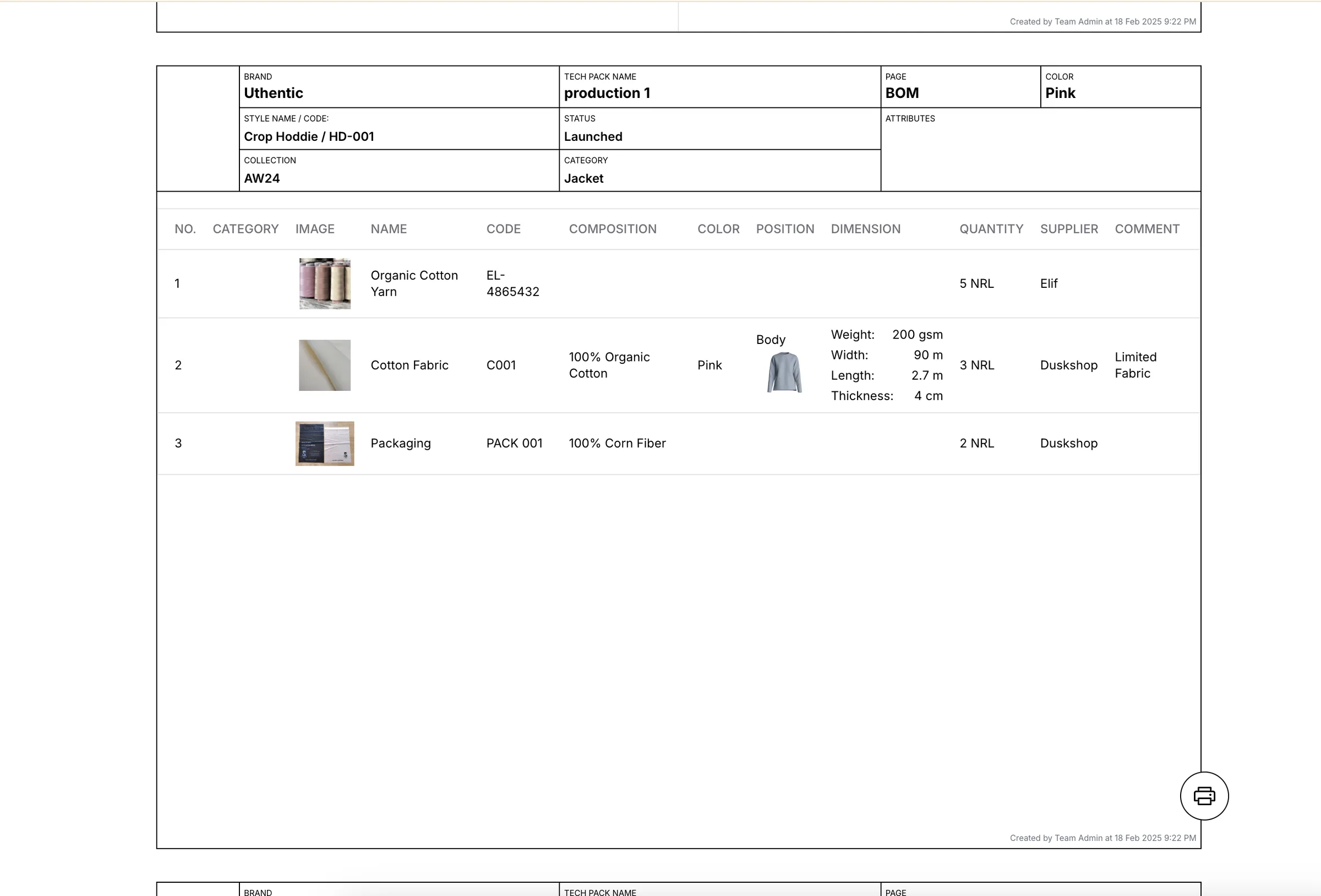Click the POSITION column header

[x=785, y=228]
